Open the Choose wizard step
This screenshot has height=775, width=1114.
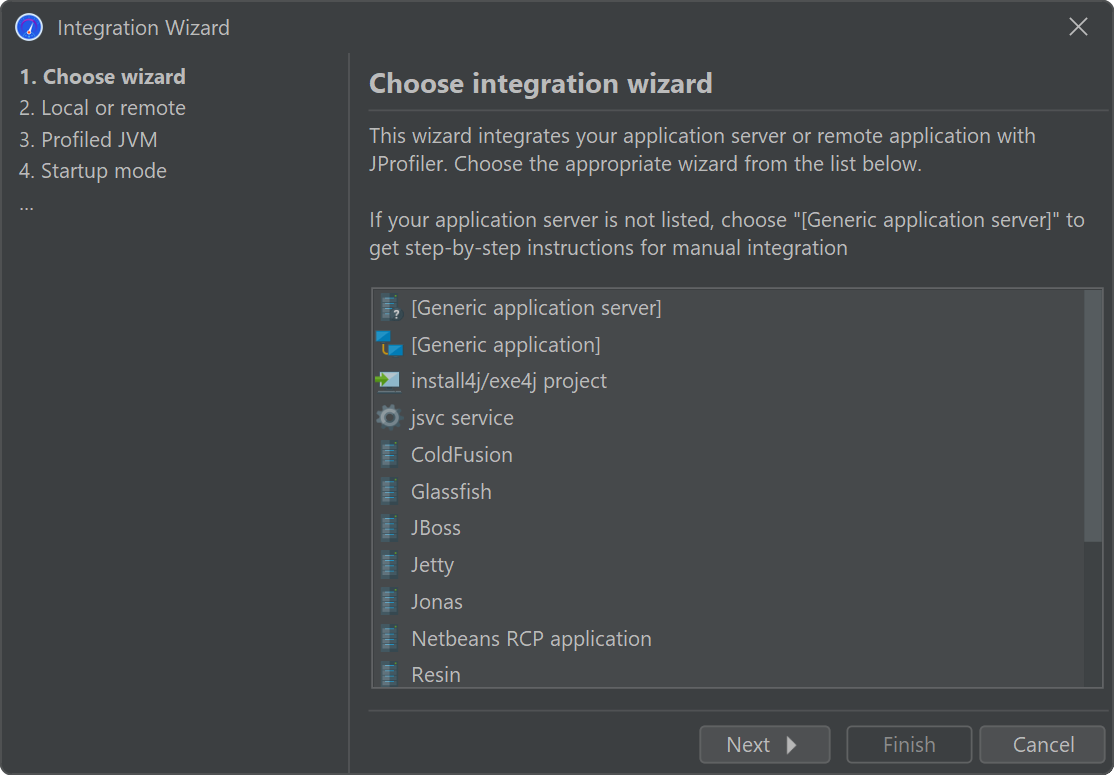(102, 77)
